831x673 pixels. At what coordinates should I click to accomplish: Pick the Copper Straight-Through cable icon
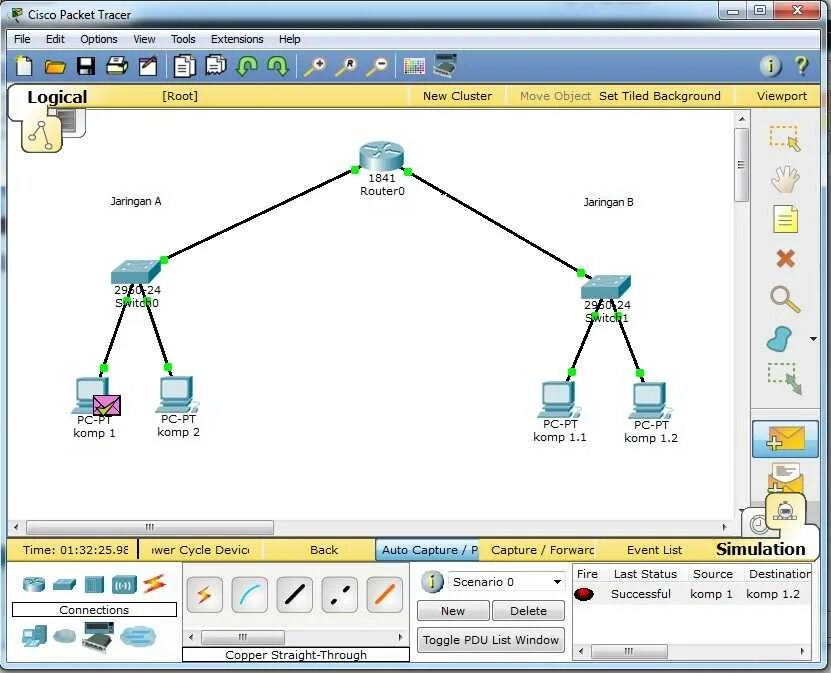[x=294, y=595]
